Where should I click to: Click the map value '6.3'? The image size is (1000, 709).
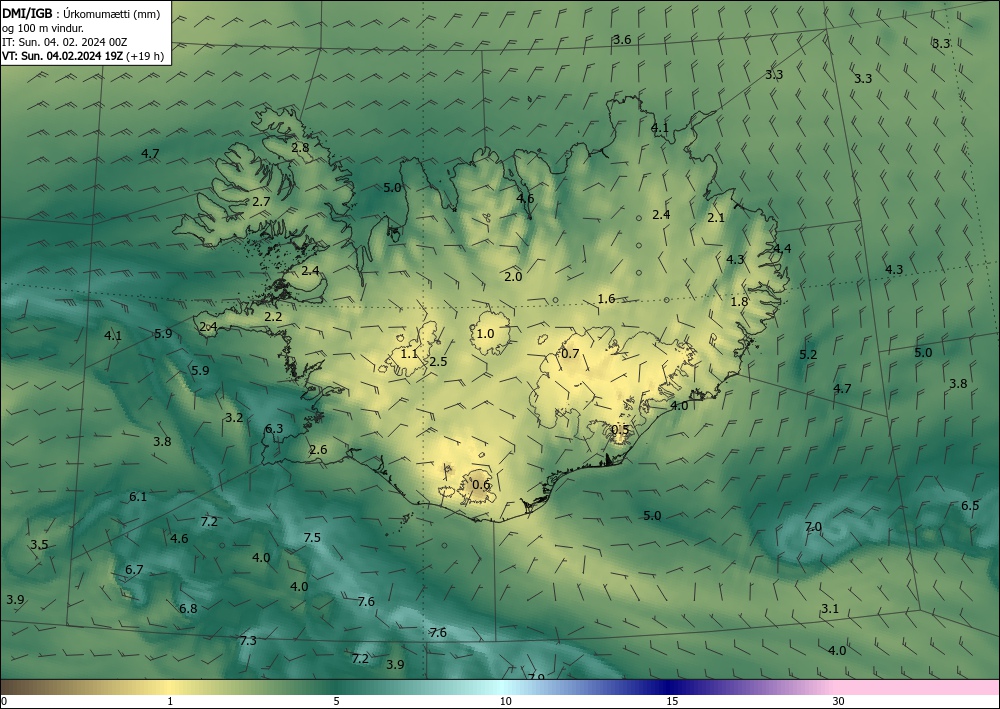point(274,428)
